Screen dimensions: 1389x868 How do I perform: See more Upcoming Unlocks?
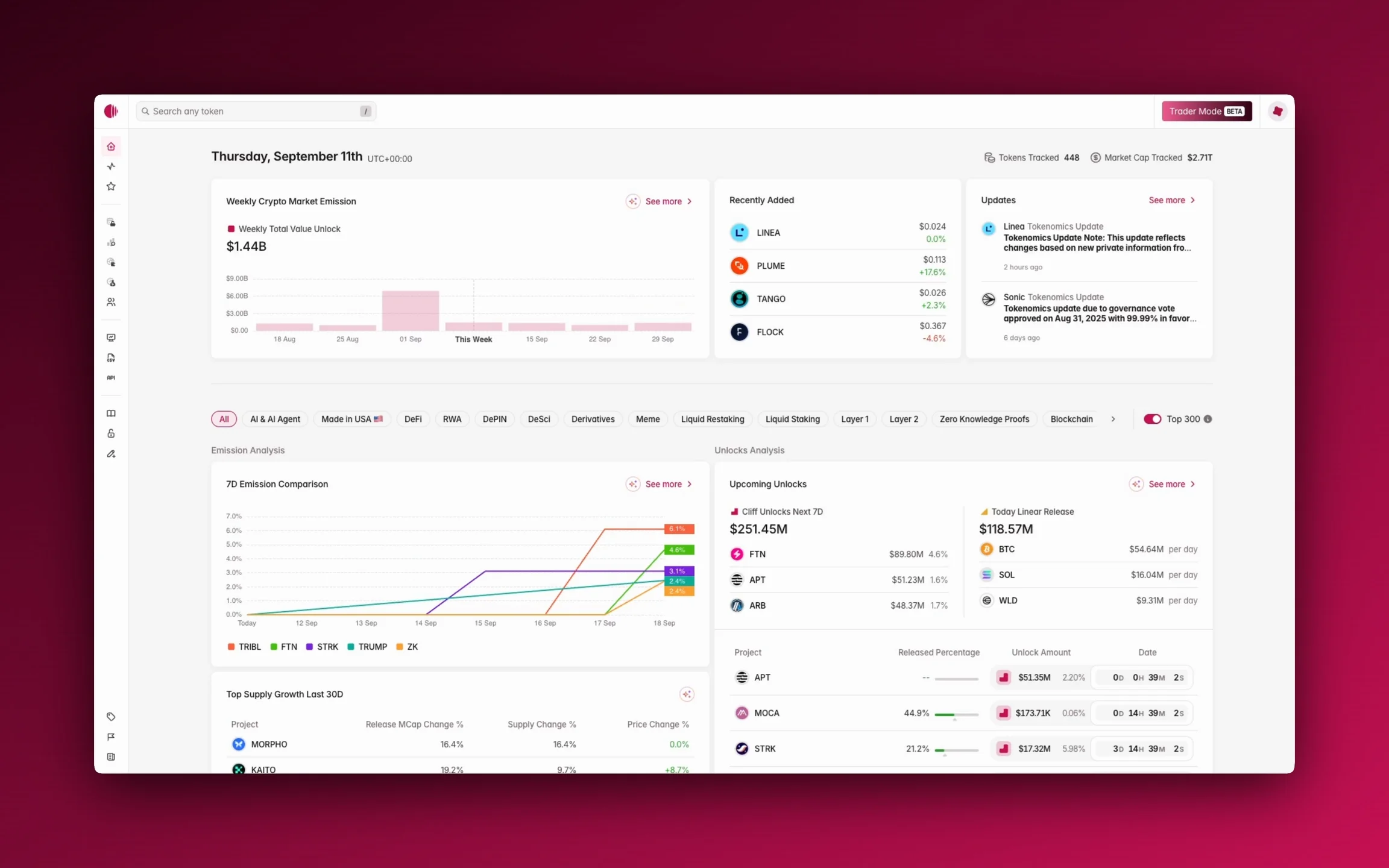[1172, 484]
